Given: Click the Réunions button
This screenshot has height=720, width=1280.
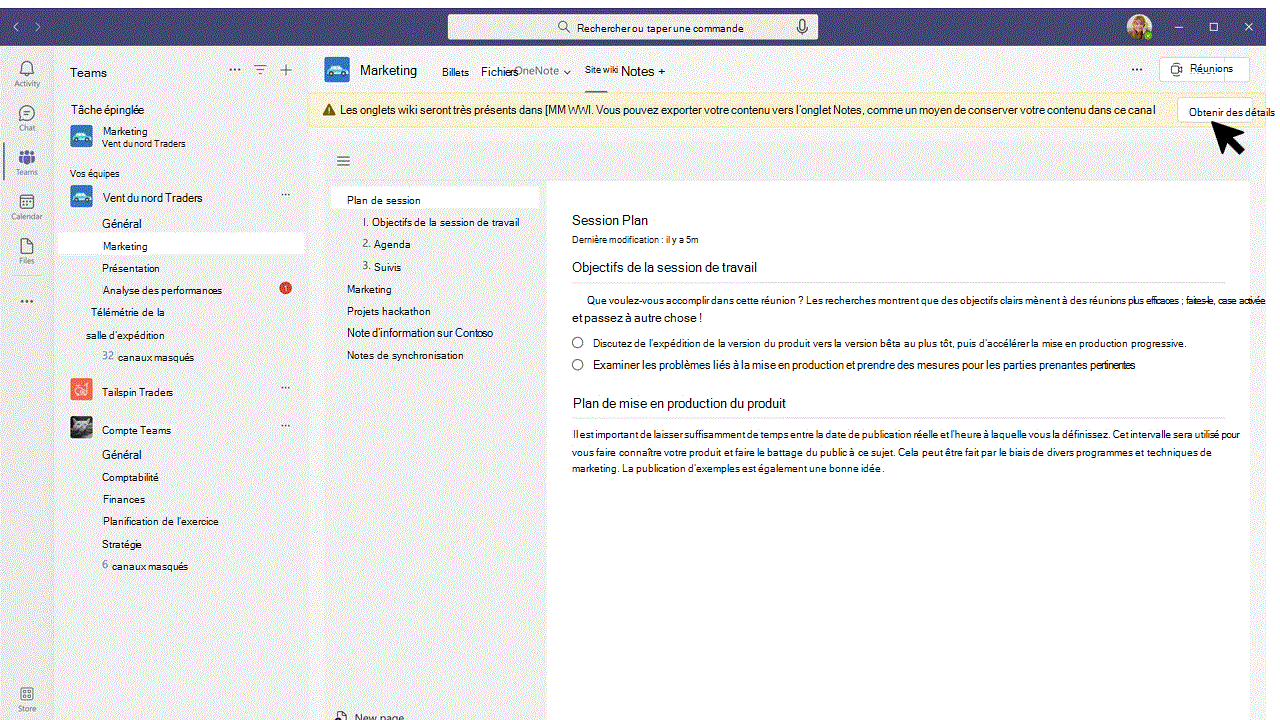Looking at the screenshot, I should [x=1204, y=69].
